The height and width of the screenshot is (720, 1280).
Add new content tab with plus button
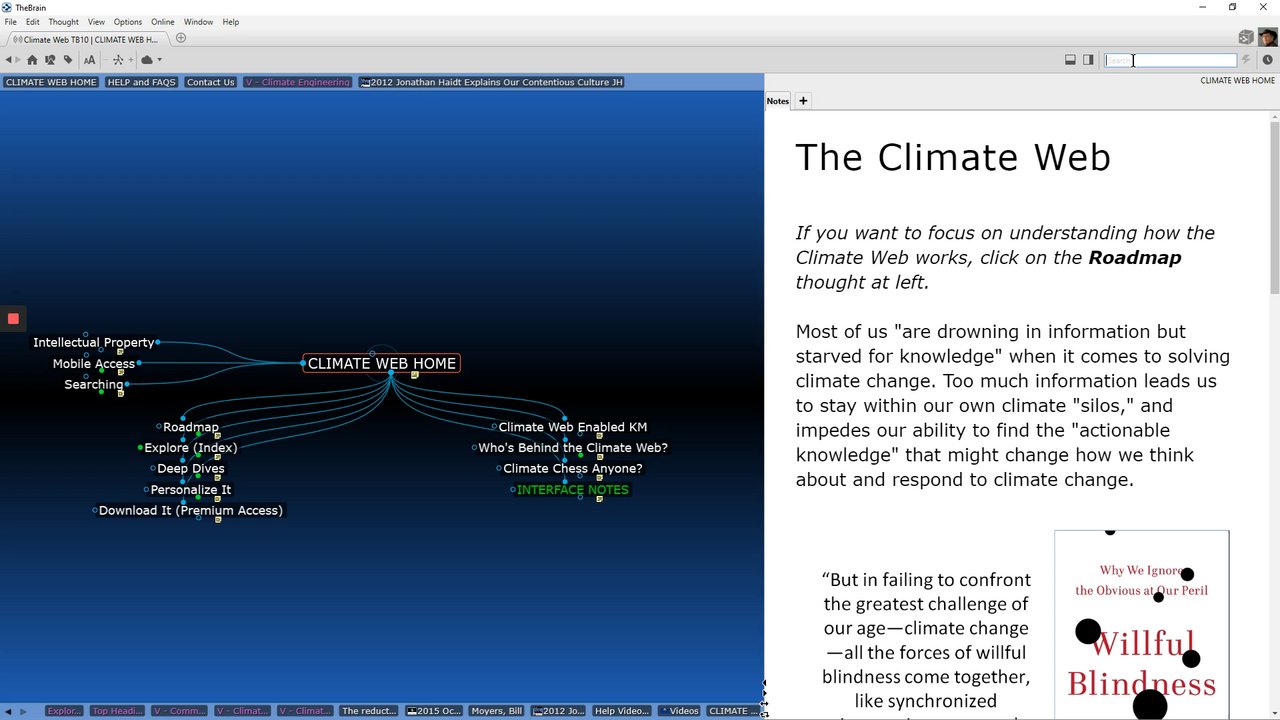[803, 100]
